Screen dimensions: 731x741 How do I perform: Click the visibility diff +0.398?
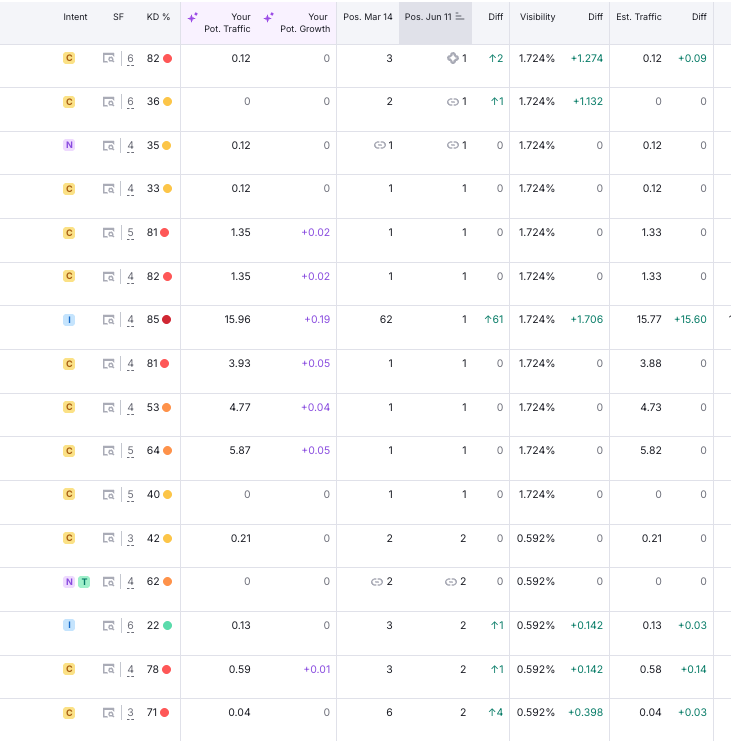click(585, 713)
